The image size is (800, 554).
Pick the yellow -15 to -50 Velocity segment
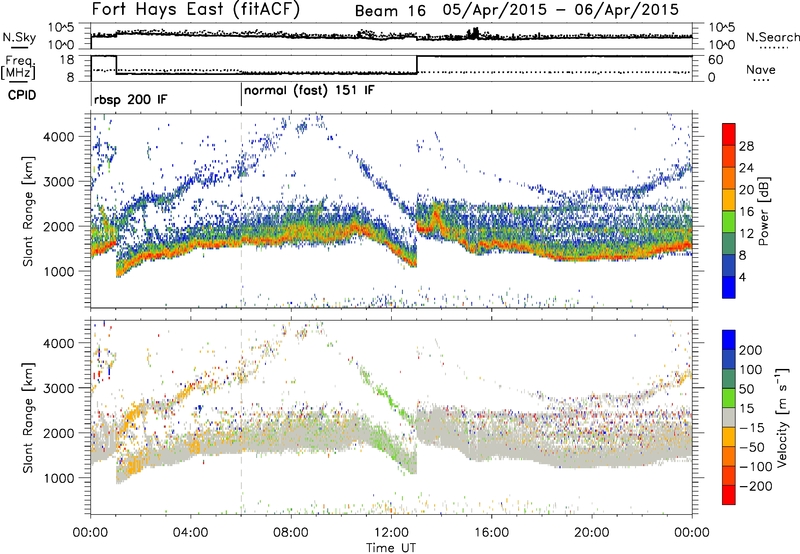729,437
